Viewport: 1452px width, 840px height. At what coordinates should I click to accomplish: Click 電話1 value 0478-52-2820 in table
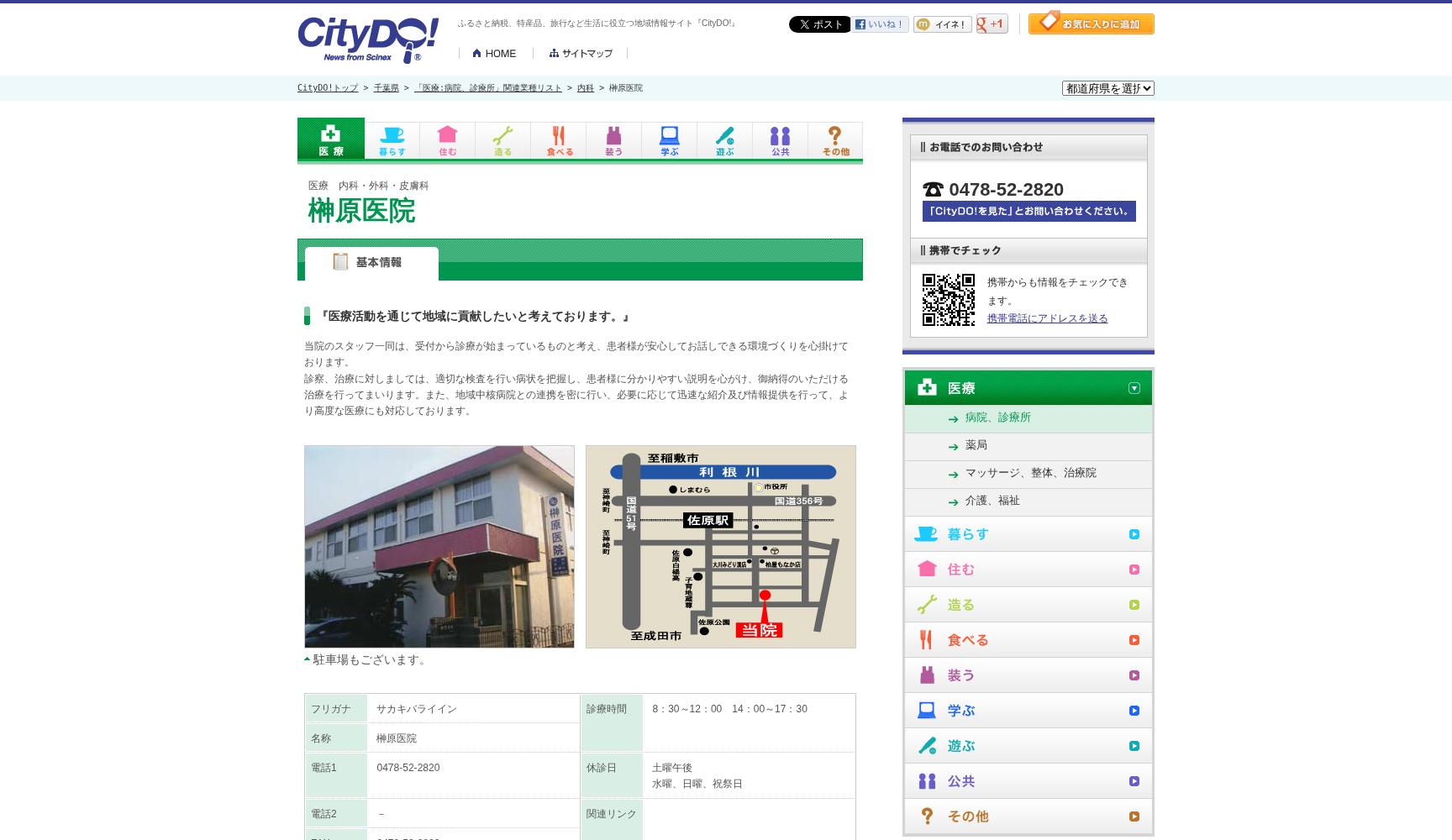click(x=408, y=768)
